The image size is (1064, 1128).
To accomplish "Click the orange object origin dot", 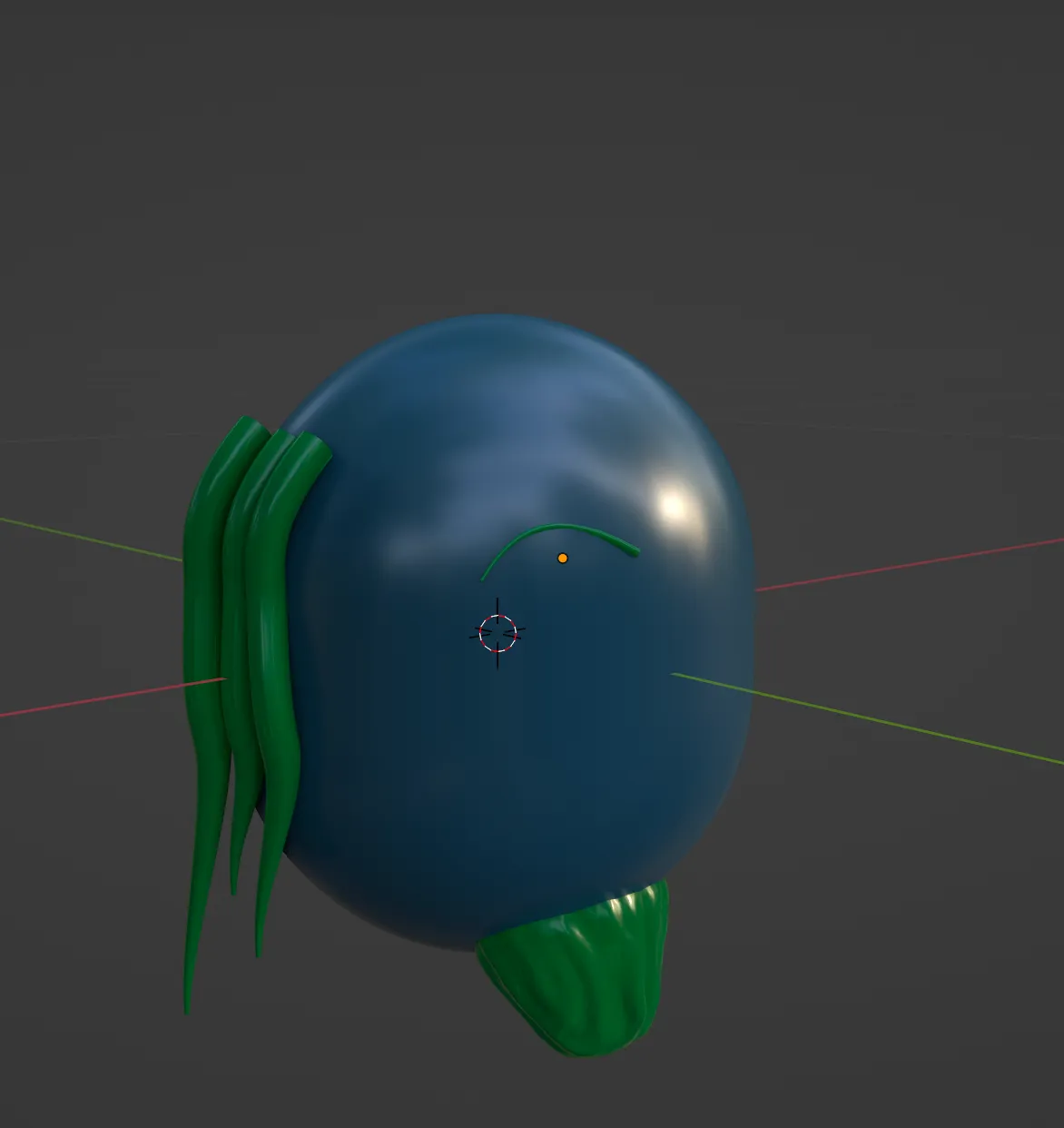I will click(x=563, y=558).
